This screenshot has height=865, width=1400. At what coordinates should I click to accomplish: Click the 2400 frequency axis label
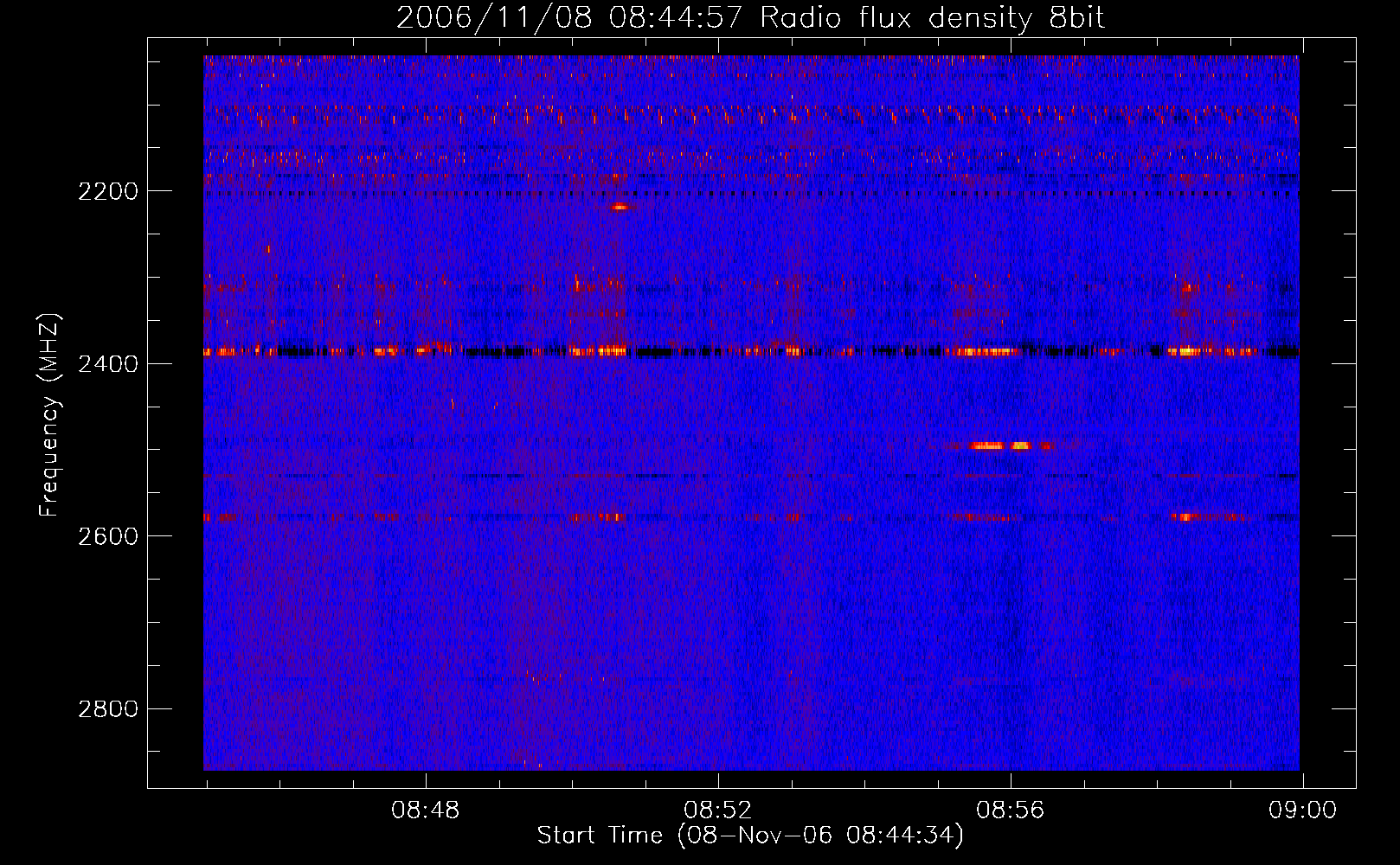pyautogui.click(x=108, y=364)
